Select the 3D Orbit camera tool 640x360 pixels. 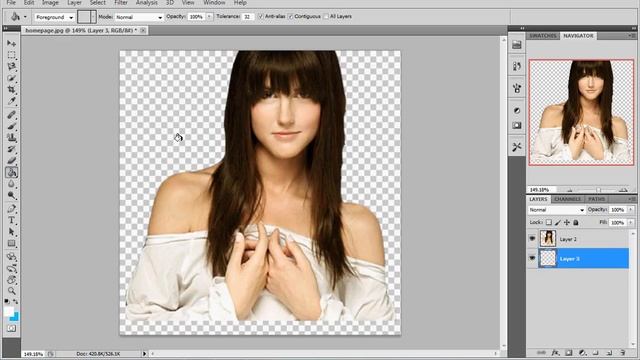pyautogui.click(x=11, y=269)
